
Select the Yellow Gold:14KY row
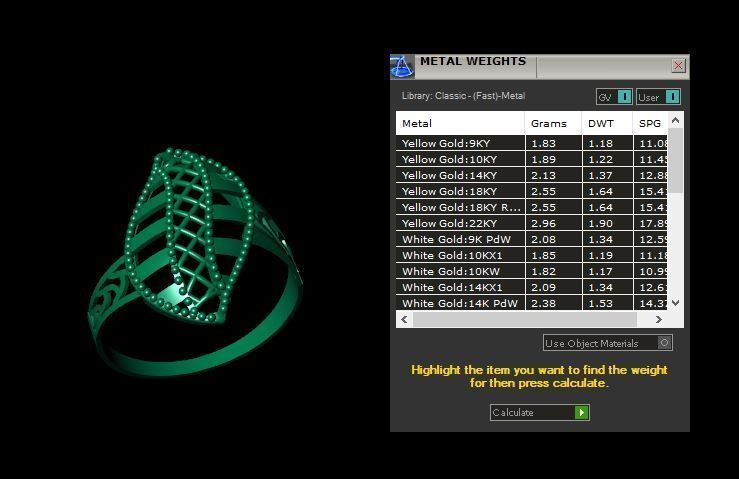click(x=532, y=175)
